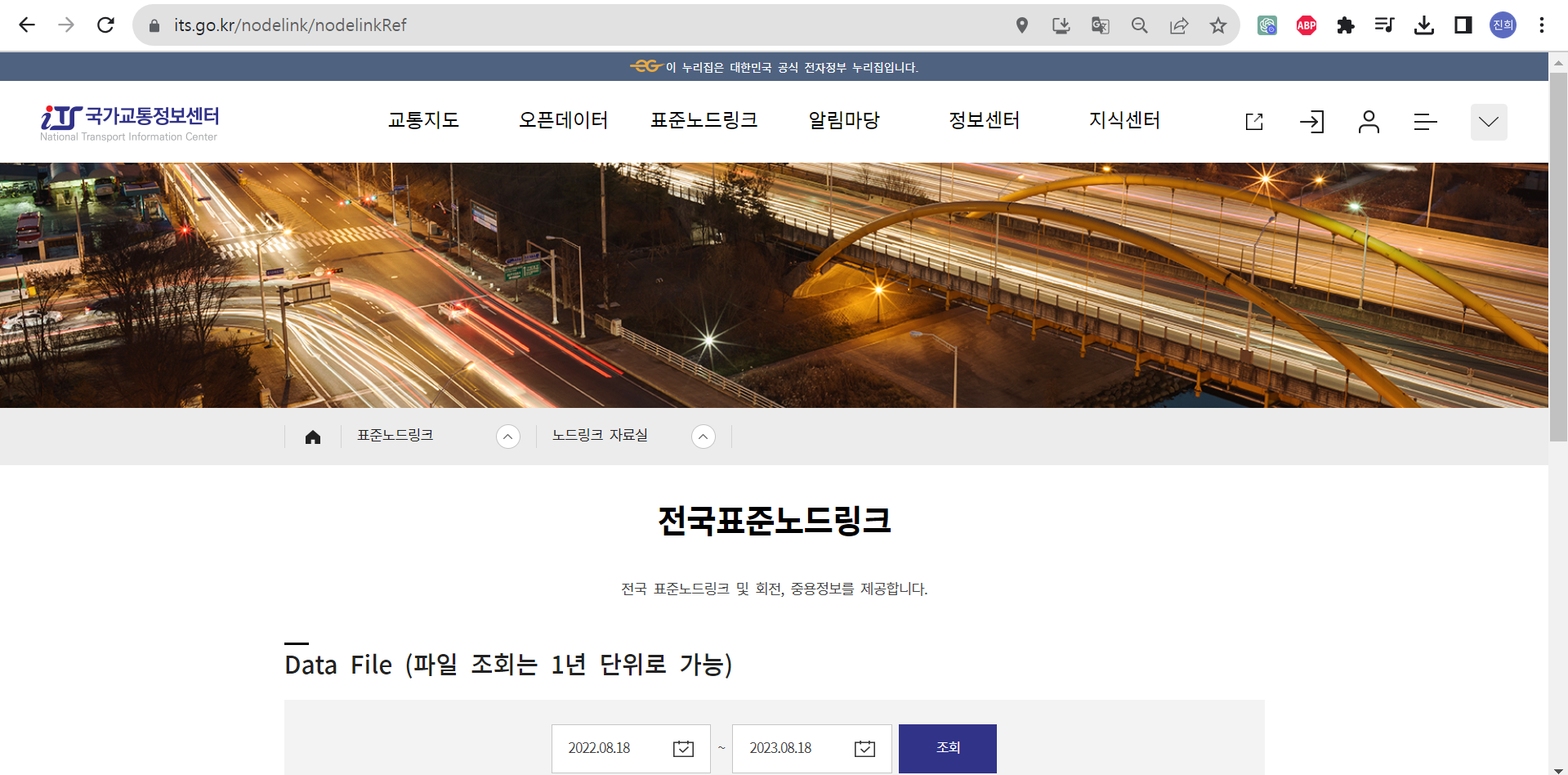View site information lock icon
The image size is (1568, 775).
(x=154, y=25)
